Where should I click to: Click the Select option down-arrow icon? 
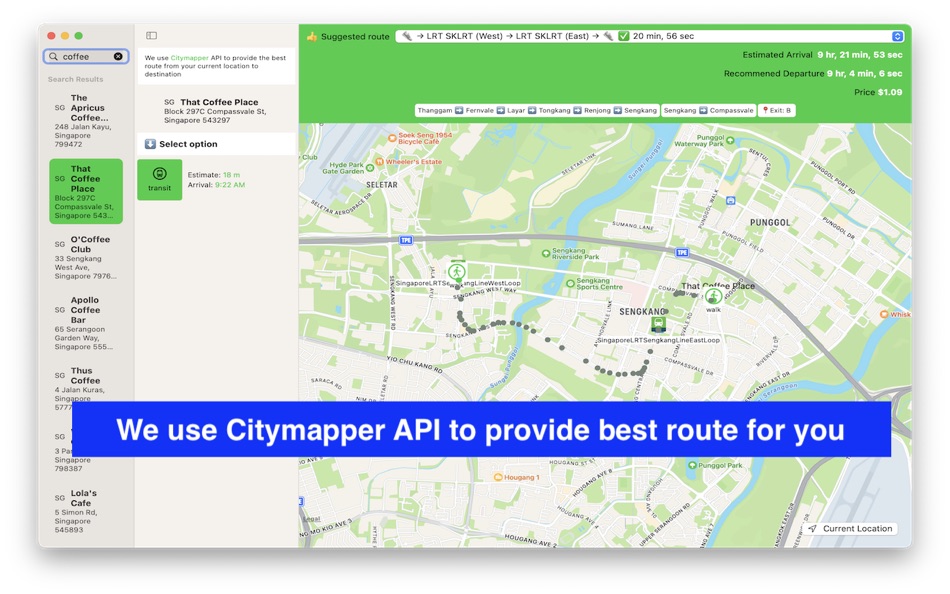[150, 144]
